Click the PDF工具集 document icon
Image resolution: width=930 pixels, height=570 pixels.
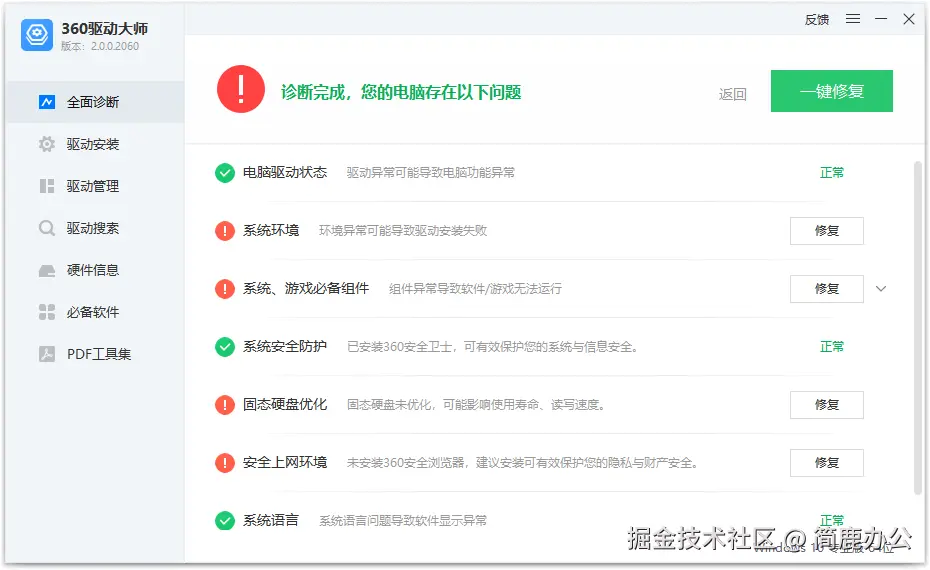(x=47, y=354)
